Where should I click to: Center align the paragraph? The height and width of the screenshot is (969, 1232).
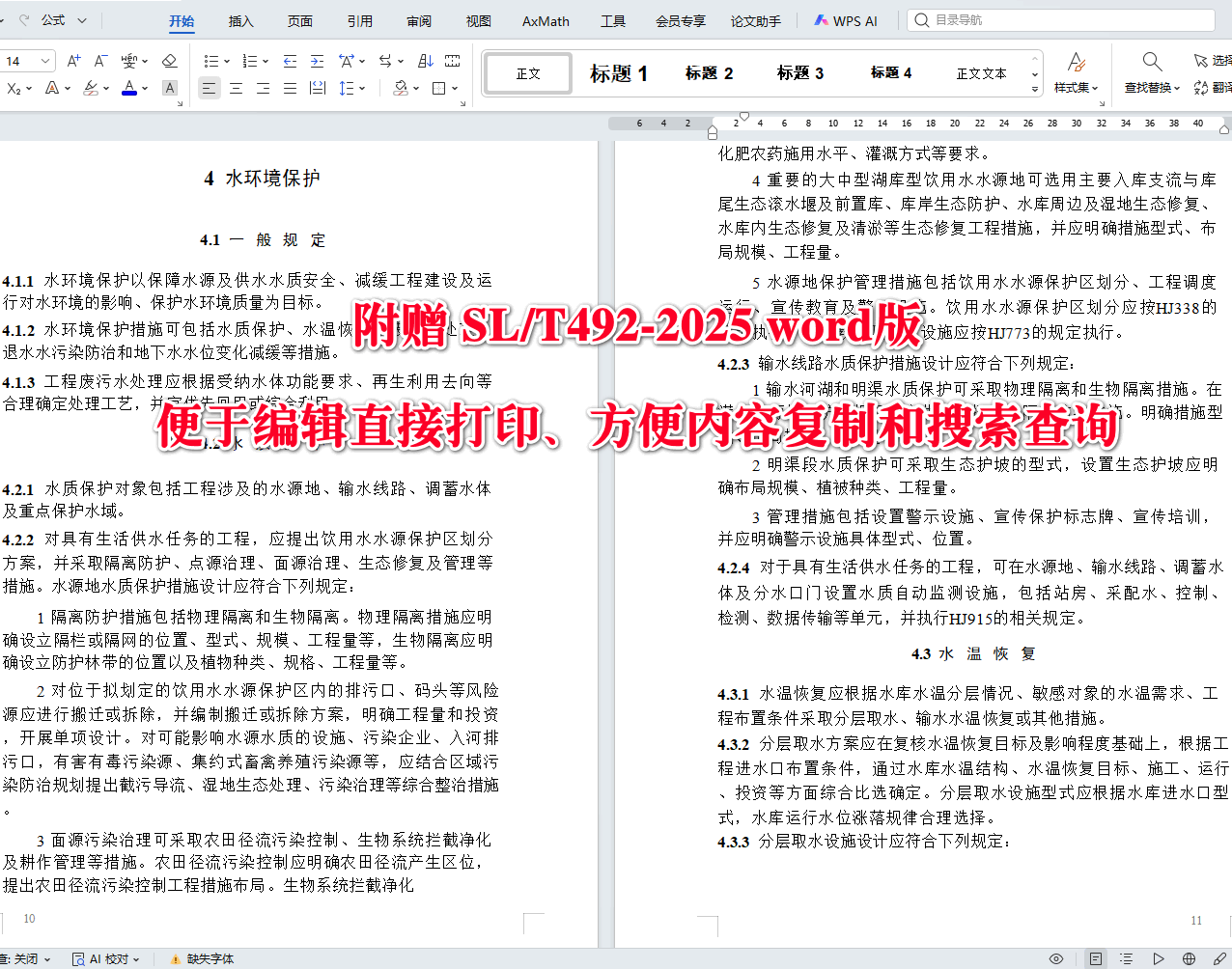(x=237, y=89)
